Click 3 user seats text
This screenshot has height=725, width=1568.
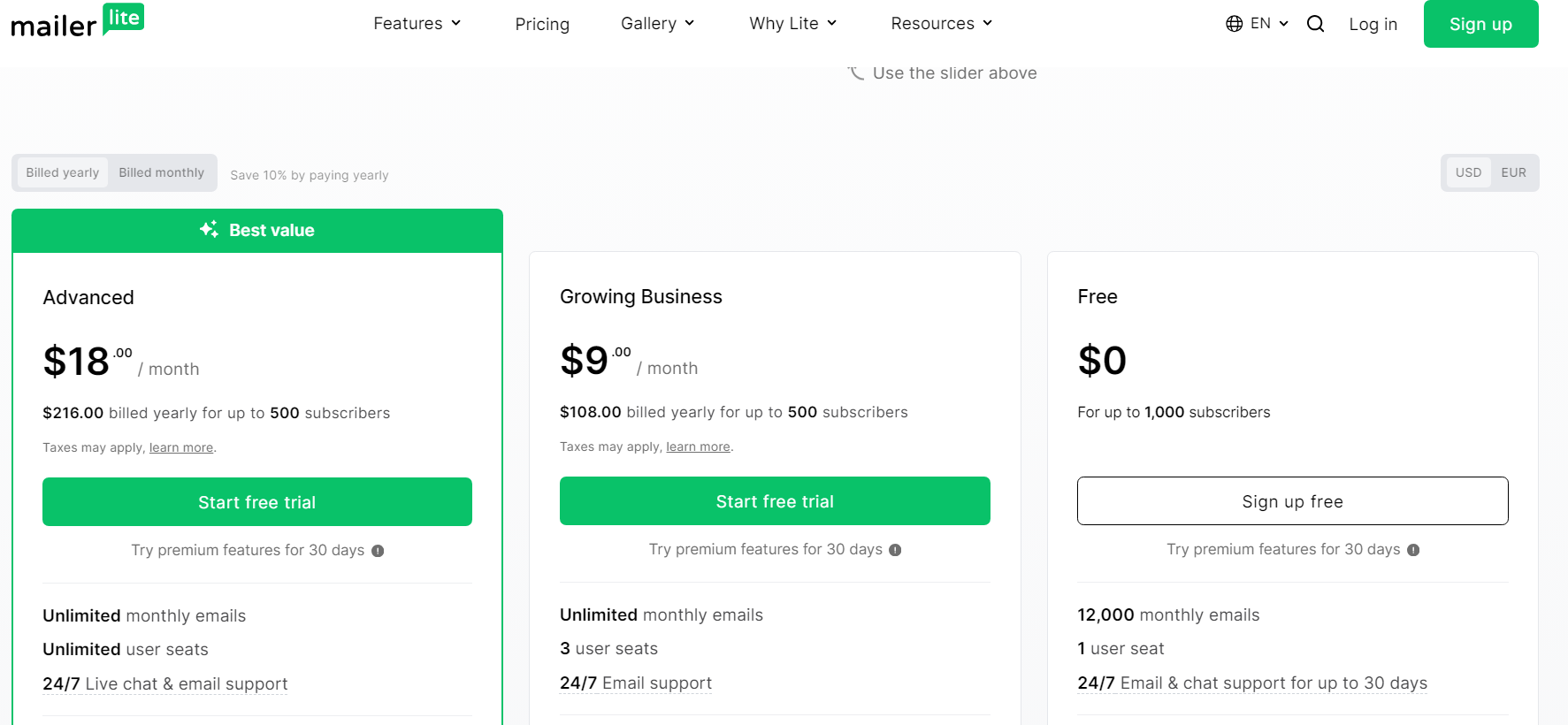tap(609, 648)
